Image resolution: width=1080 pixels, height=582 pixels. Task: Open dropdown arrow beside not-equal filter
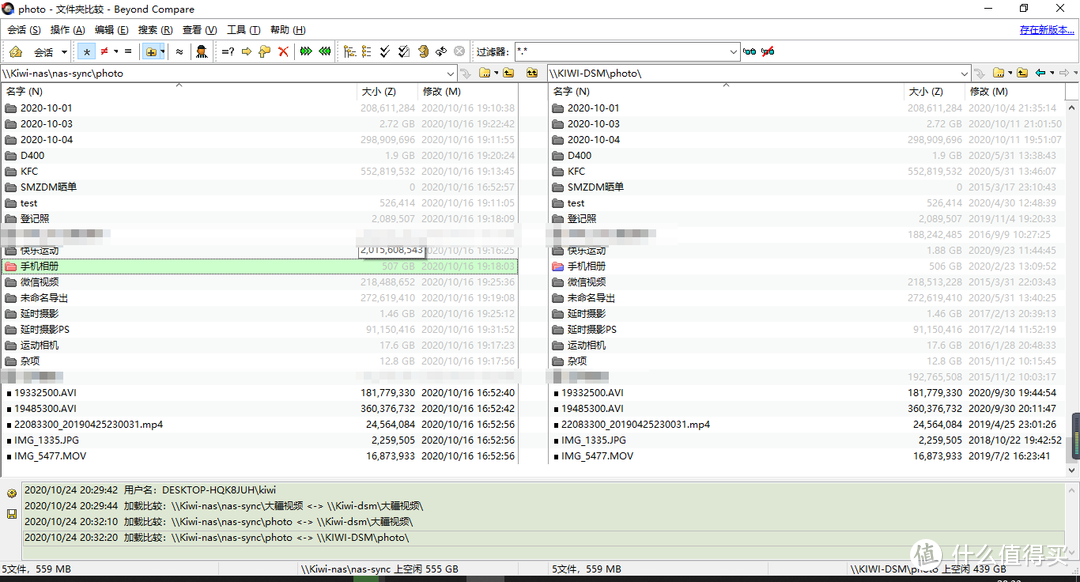(x=116, y=52)
